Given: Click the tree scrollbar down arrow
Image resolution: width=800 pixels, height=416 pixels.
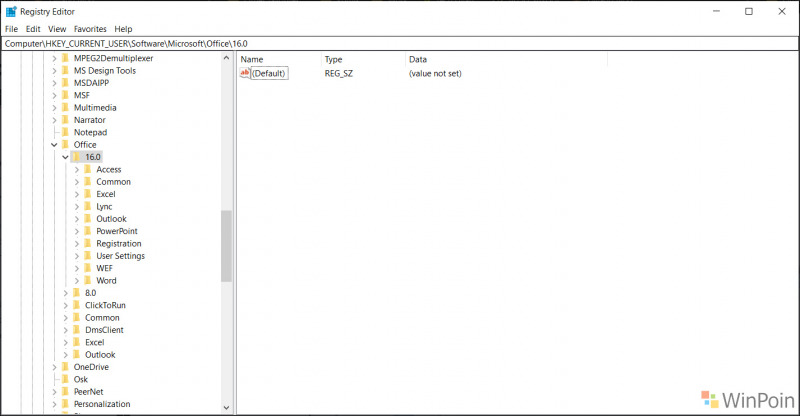Looking at the screenshot, I should [x=227, y=408].
